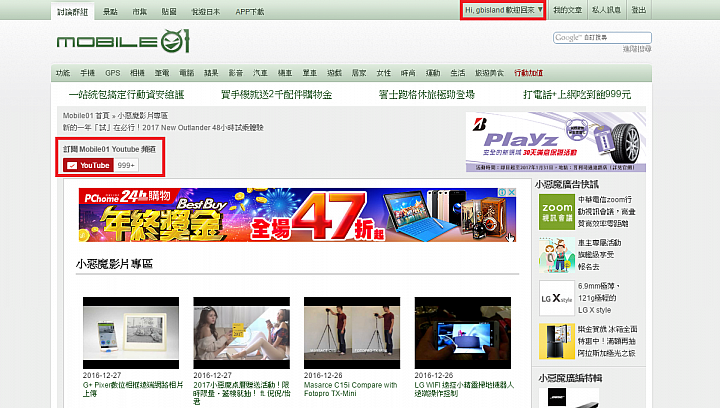720x408 pixels.
Task: Open the 汽車 category menu
Action: [x=260, y=73]
